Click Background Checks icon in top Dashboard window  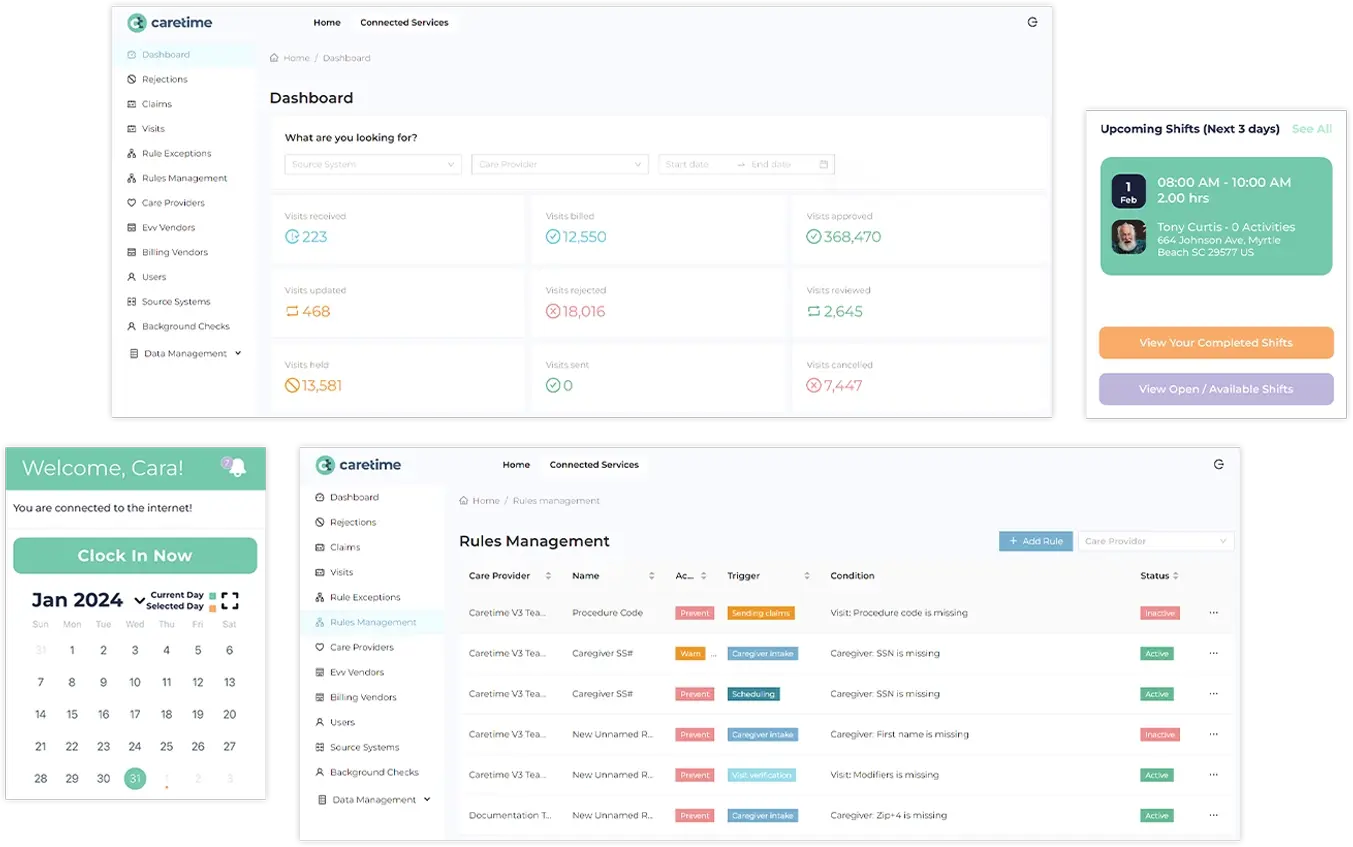pyautogui.click(x=132, y=326)
